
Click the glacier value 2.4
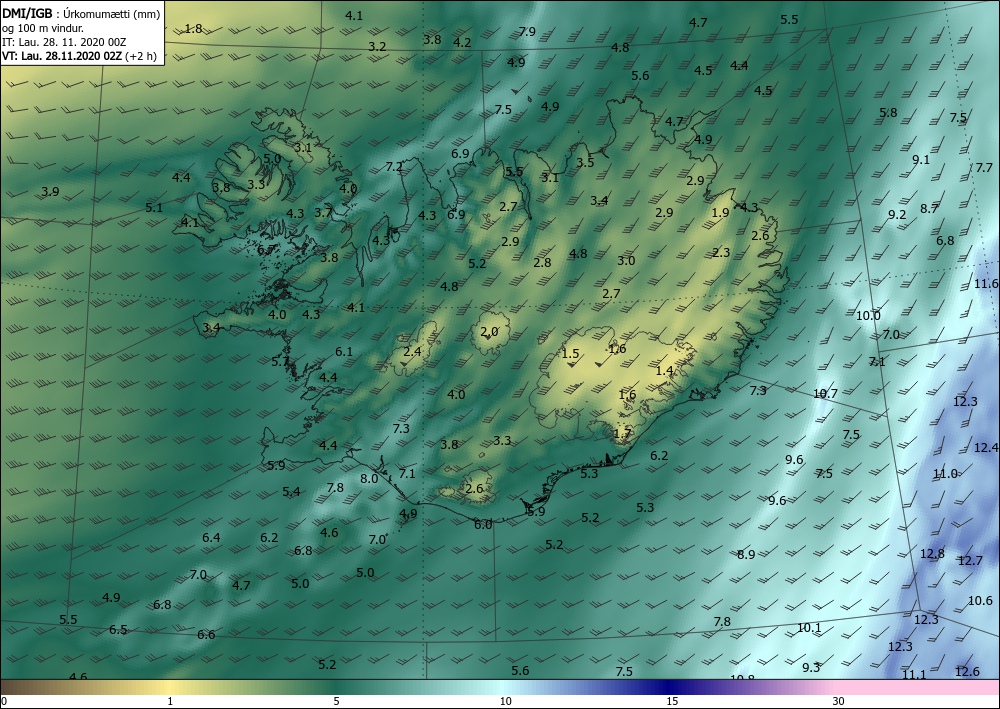(413, 351)
